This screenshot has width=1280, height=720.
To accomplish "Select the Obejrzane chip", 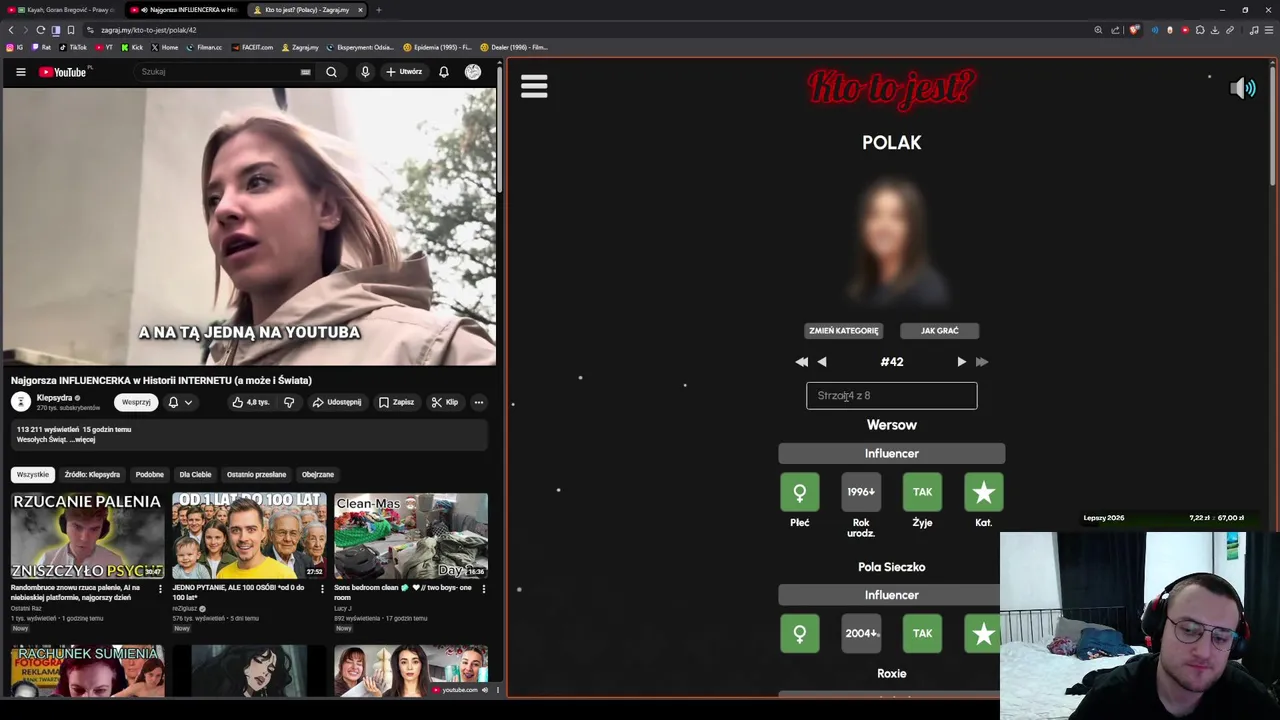I will coord(318,474).
